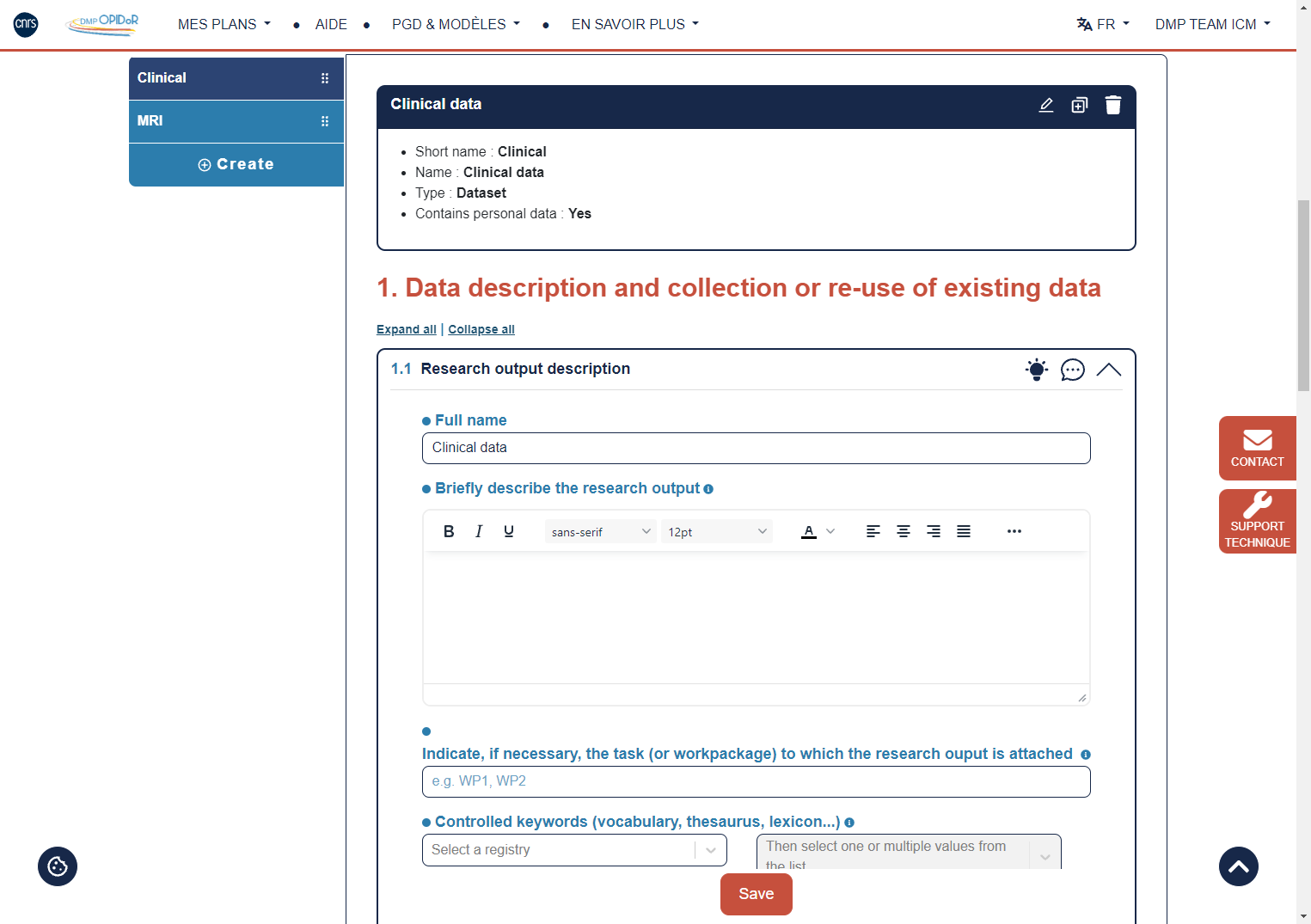Collapse the Research output description section
Screen dimensions: 1311x924
[1109, 370]
